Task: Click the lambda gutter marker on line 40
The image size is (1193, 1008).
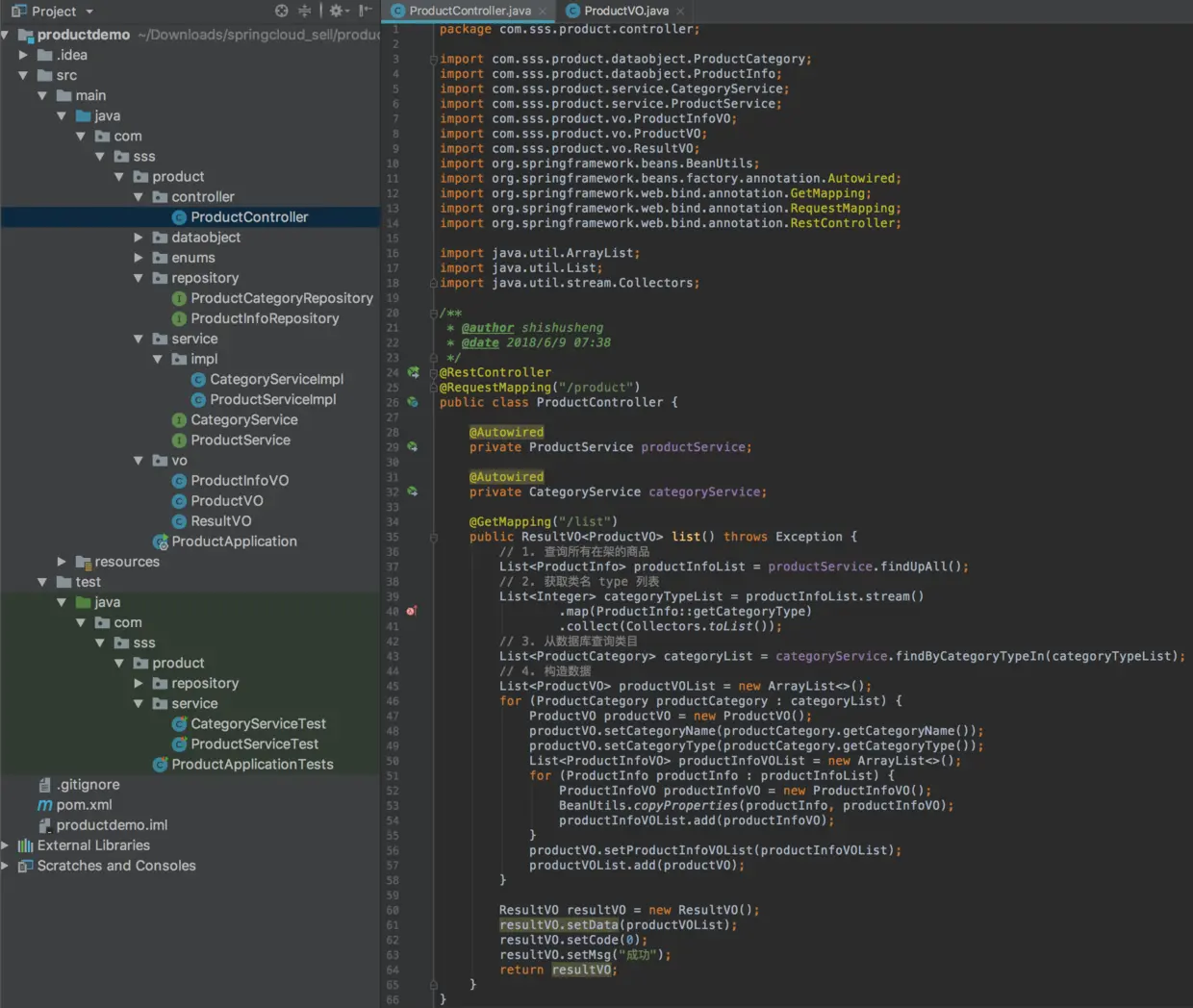Action: pyautogui.click(x=412, y=611)
